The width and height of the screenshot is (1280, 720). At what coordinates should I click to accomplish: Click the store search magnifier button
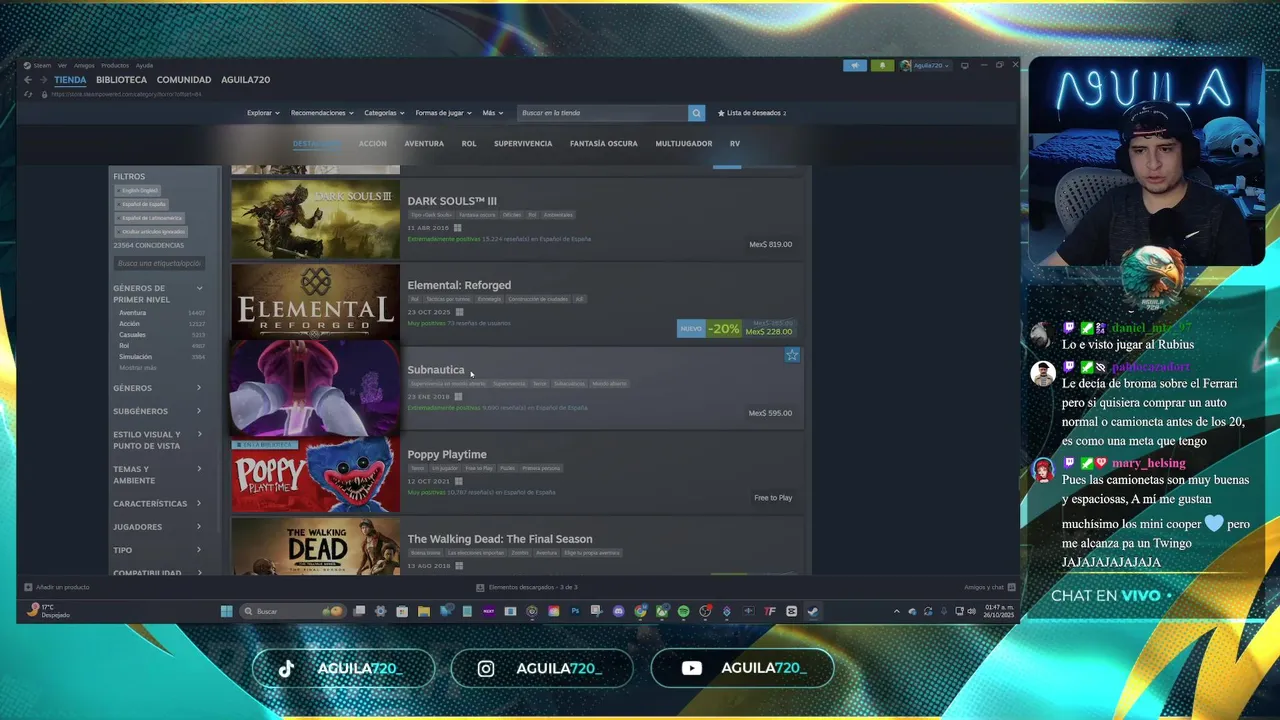[x=696, y=113]
